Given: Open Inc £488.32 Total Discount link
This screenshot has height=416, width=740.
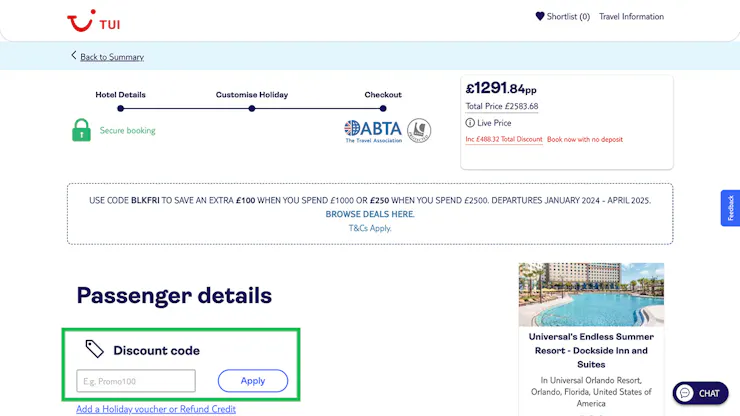Looking at the screenshot, I should [x=504, y=139].
